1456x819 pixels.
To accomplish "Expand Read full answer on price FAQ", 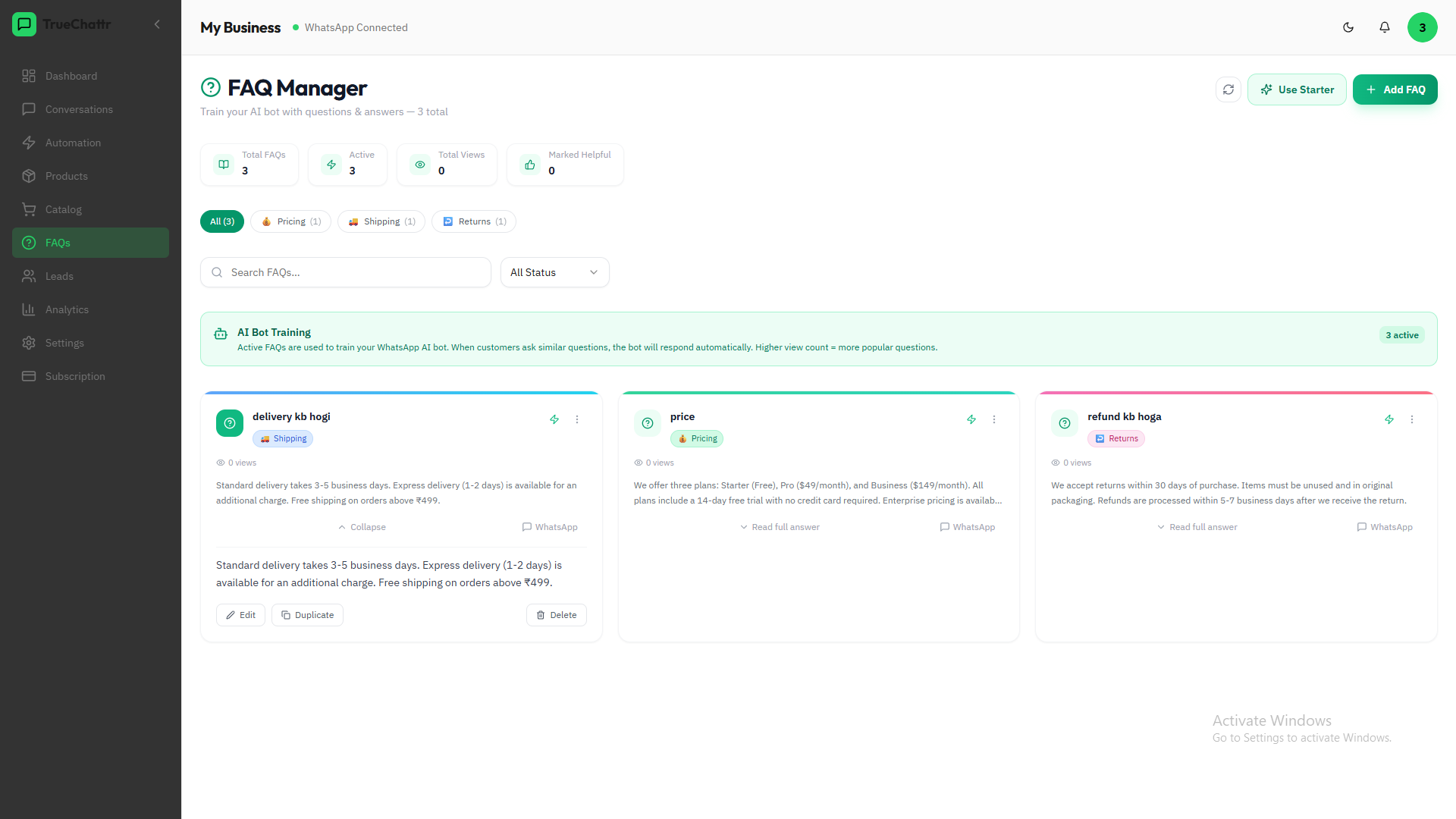I will point(780,527).
